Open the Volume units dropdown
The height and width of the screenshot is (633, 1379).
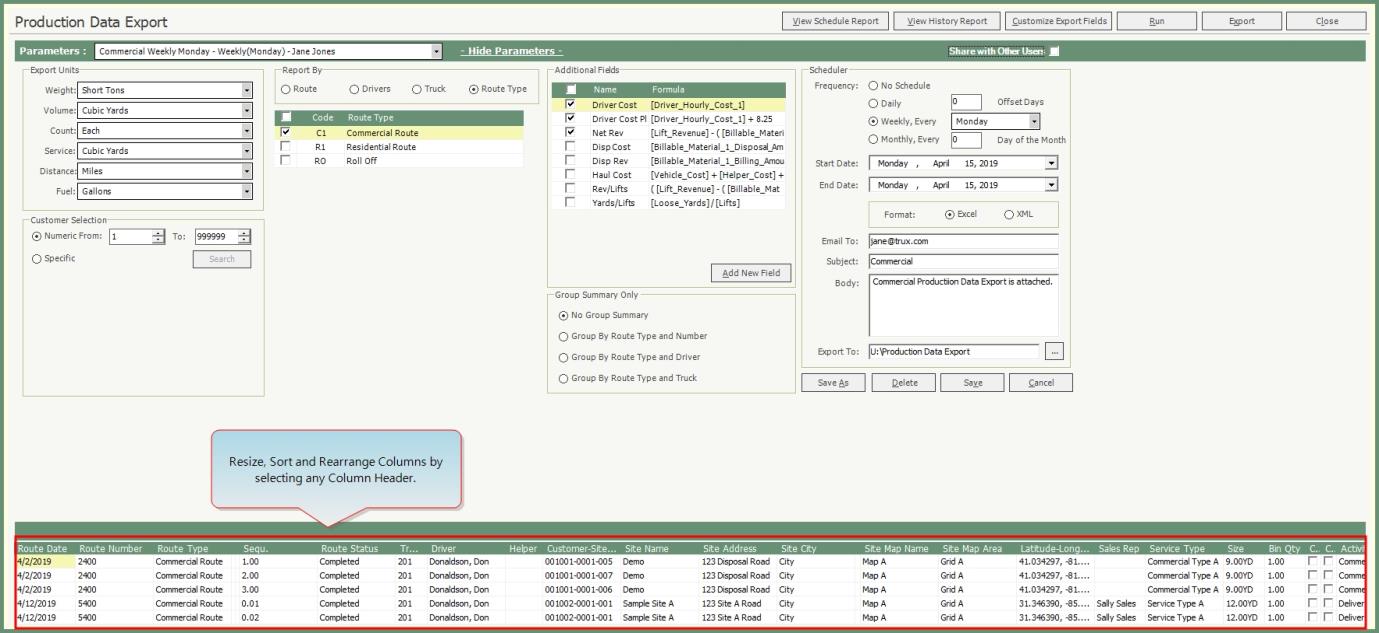pyautogui.click(x=248, y=110)
